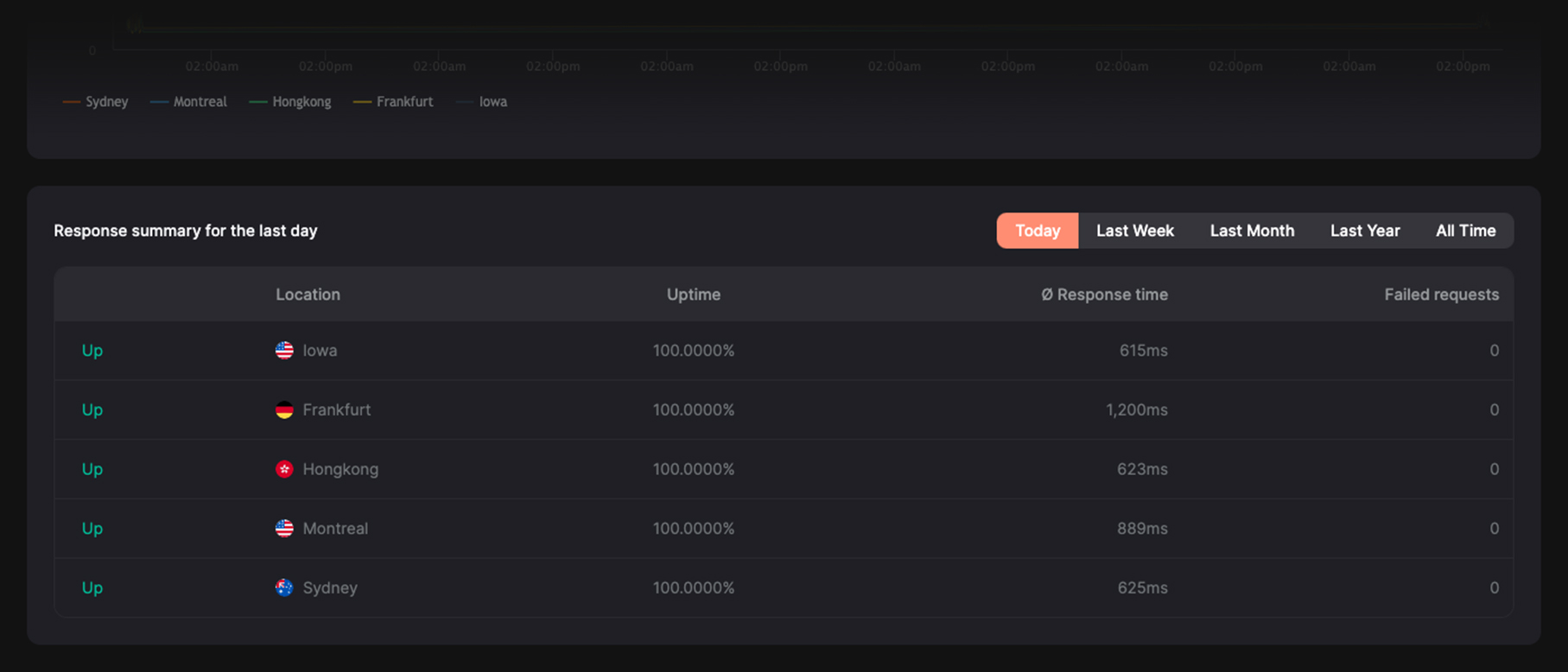Hide the Hongkong line via legend
The height and width of the screenshot is (672, 1568).
coord(290,102)
